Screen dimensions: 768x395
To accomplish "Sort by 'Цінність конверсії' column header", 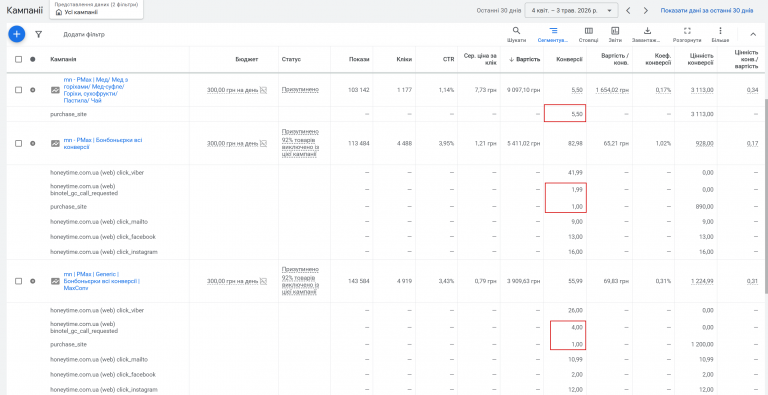I will (x=699, y=59).
